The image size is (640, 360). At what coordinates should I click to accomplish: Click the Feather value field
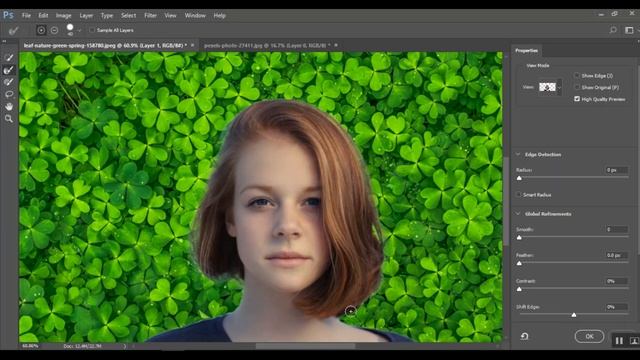(616, 255)
